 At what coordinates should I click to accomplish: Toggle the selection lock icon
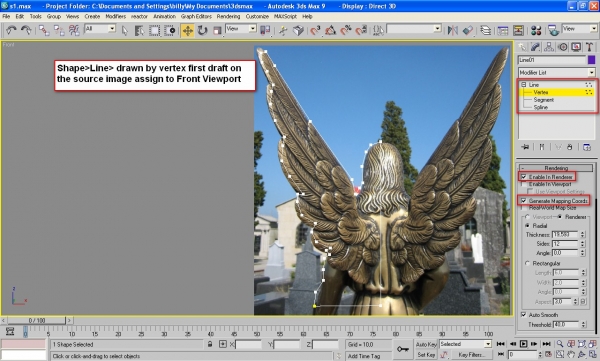pos(210,344)
